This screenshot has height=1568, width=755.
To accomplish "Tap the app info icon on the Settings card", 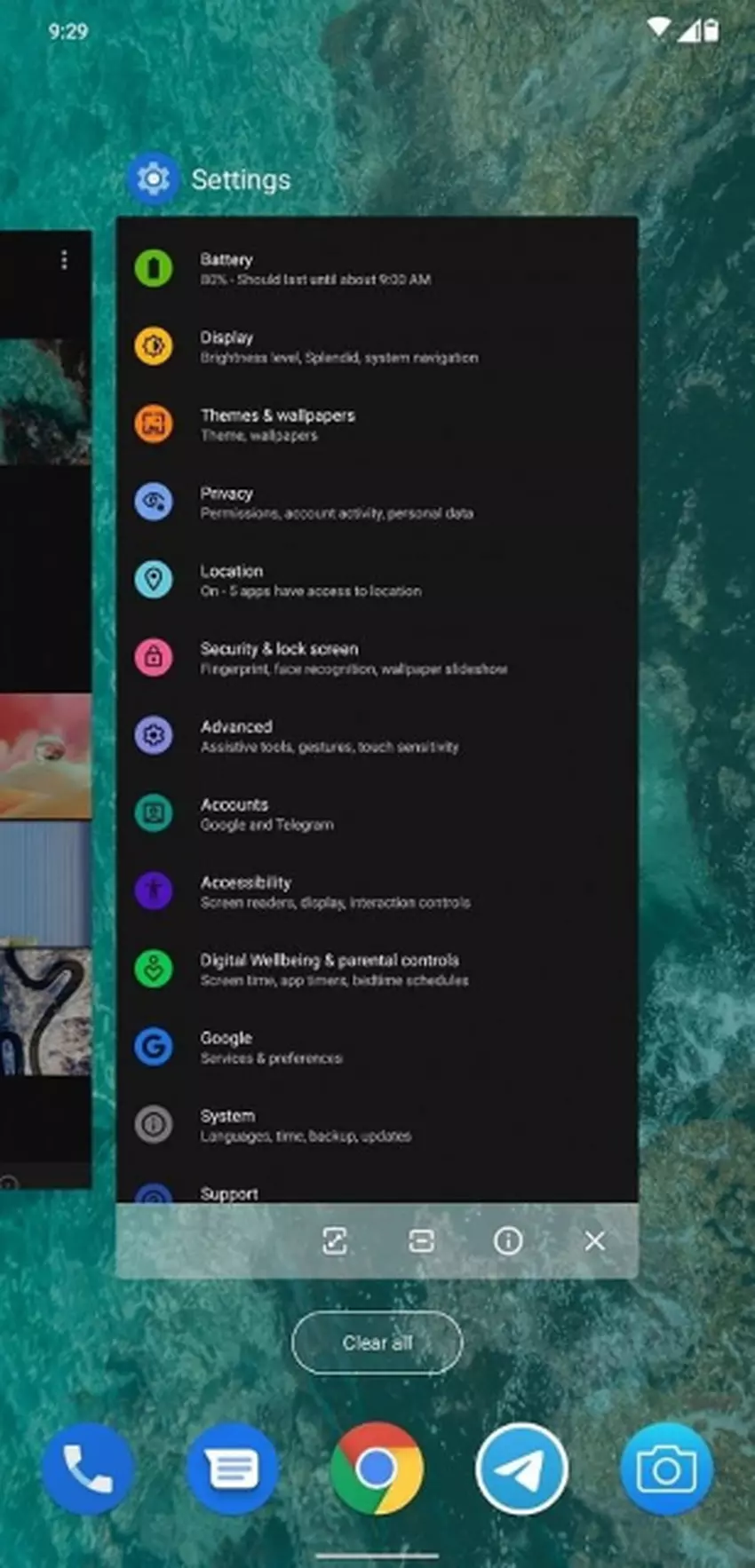I will pos(508,1240).
